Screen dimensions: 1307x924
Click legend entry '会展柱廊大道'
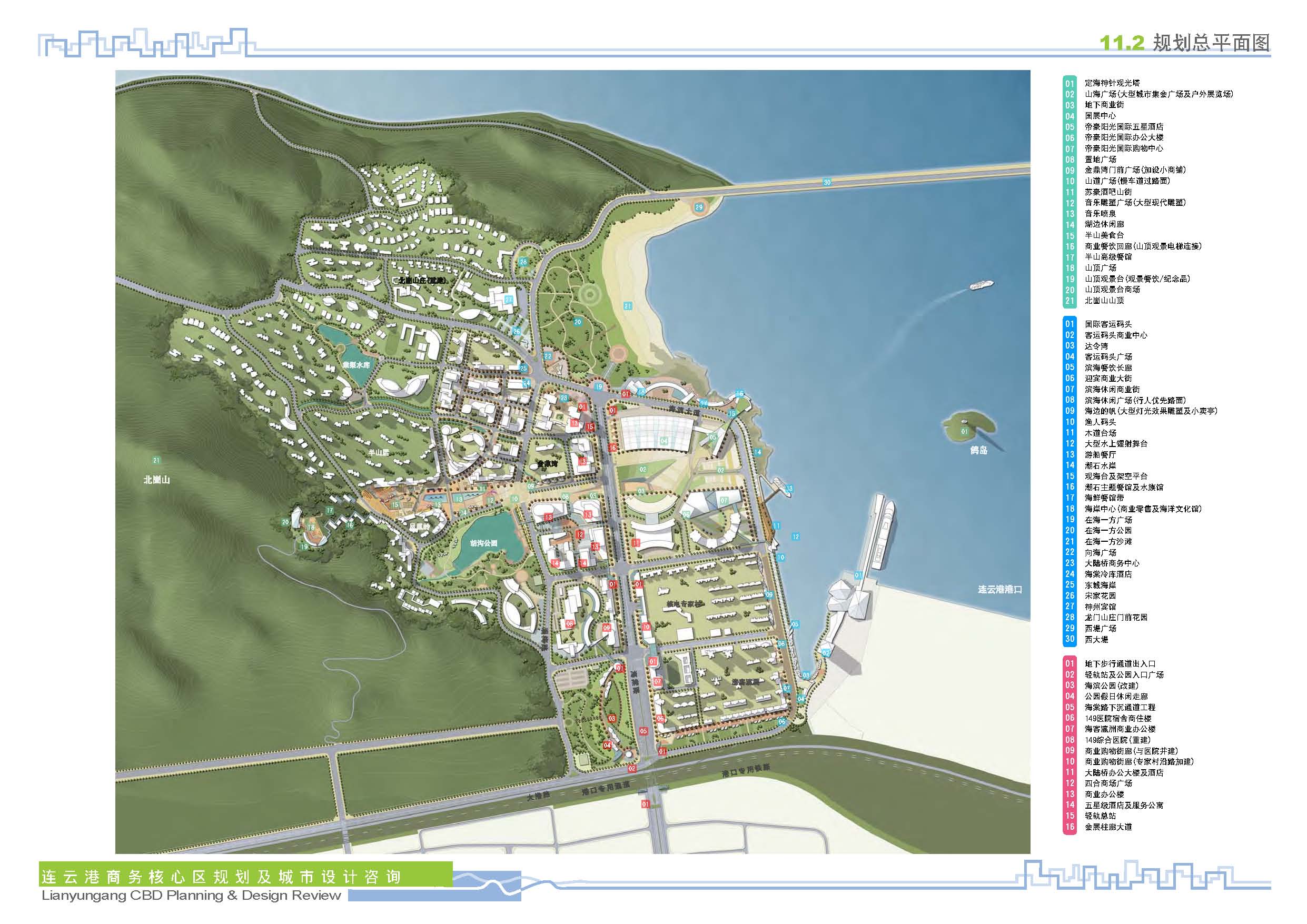[1108, 827]
